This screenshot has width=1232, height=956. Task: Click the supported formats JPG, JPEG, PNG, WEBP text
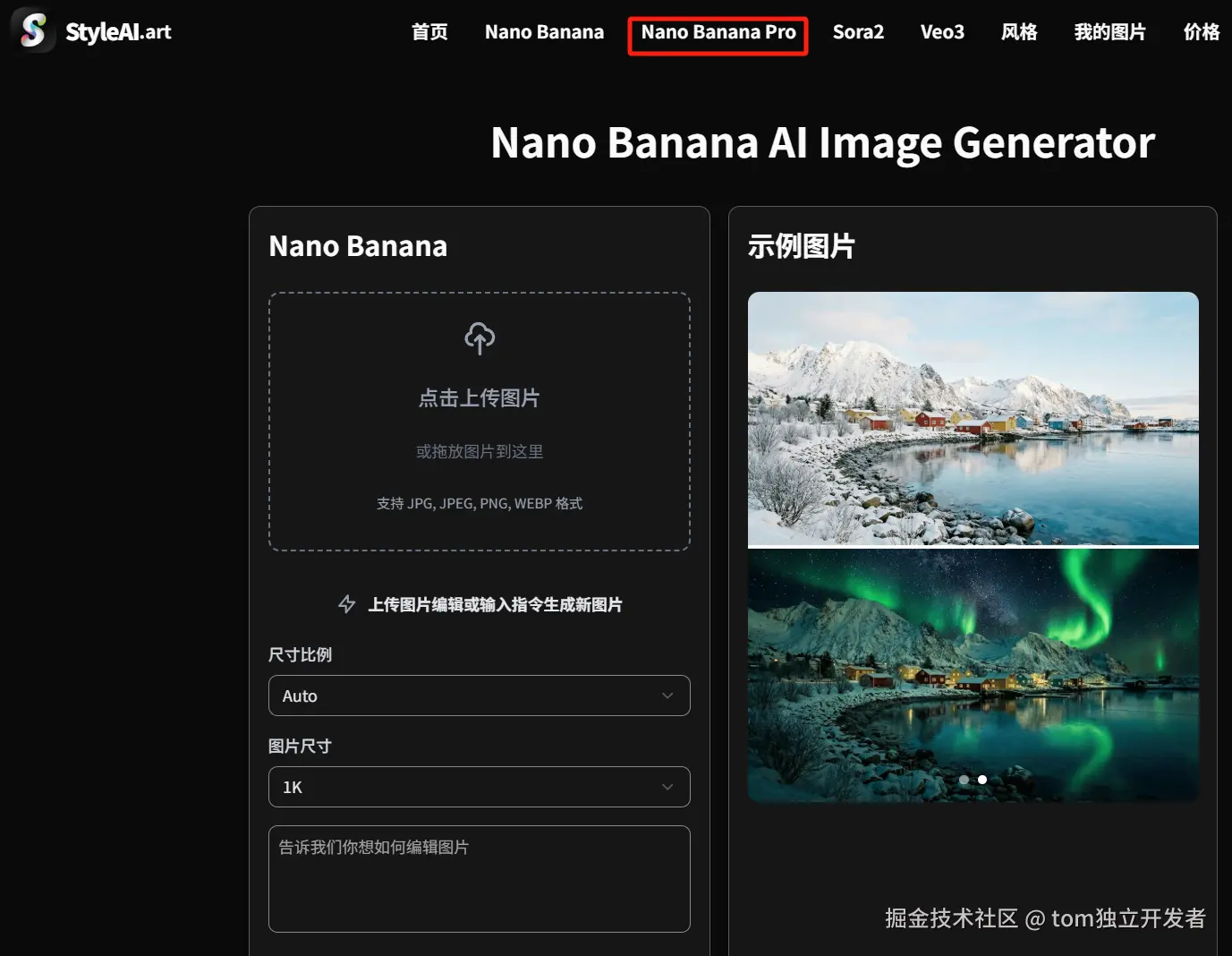(480, 503)
